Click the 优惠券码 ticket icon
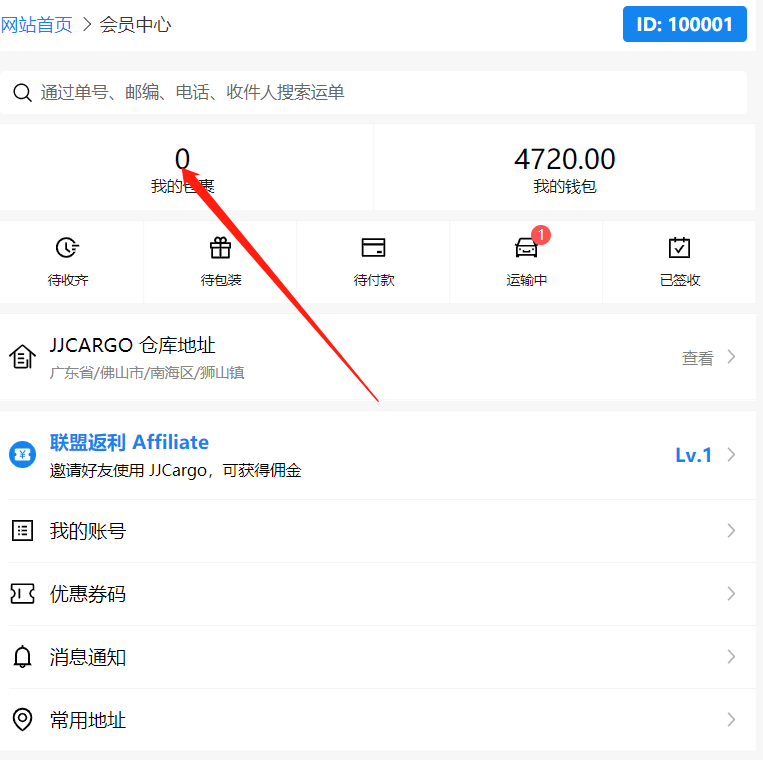763x760 pixels. [x=22, y=594]
